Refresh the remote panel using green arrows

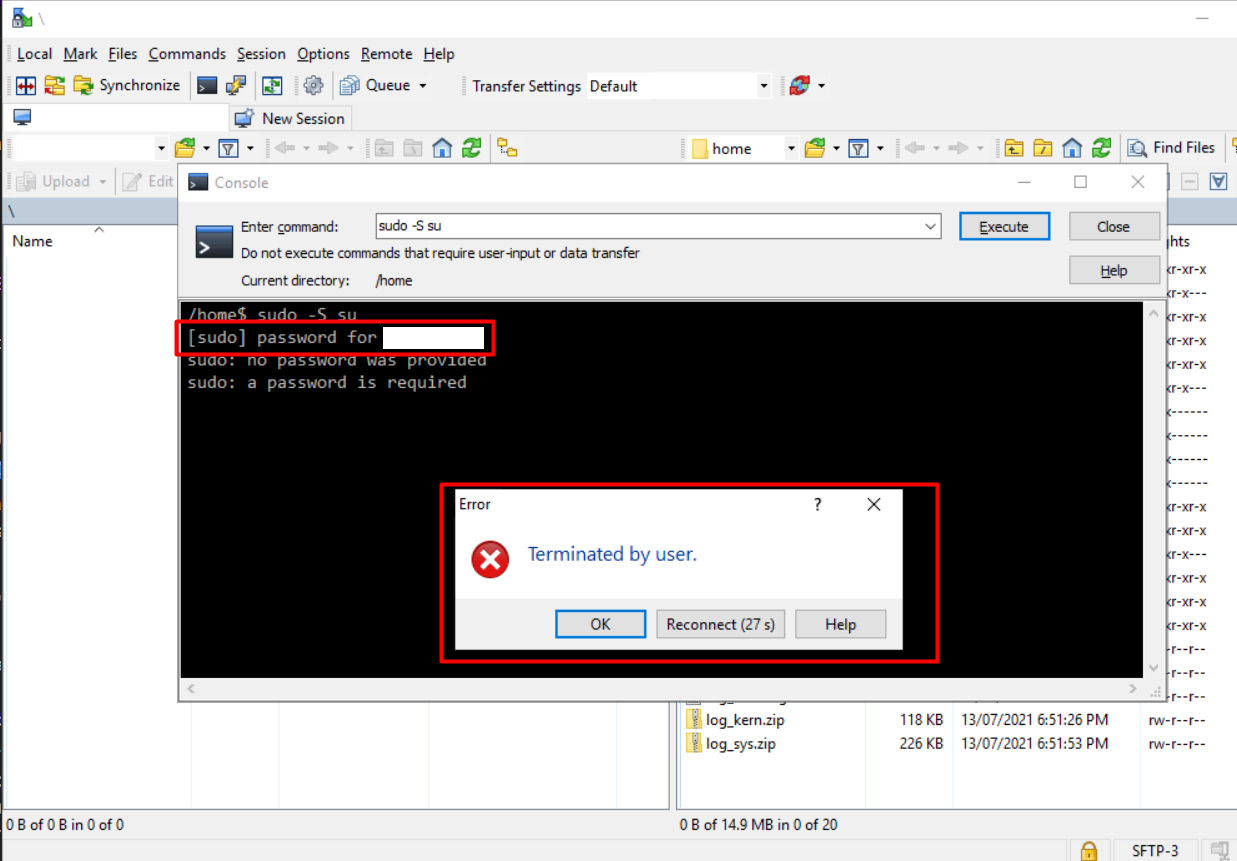pos(1101,149)
